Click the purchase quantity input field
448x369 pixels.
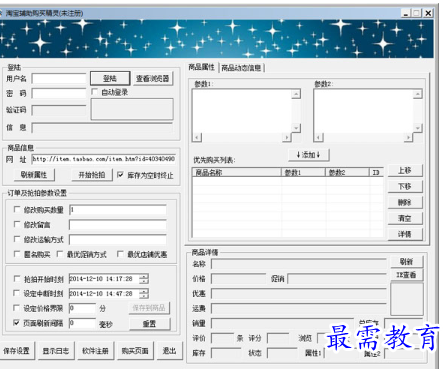click(x=118, y=210)
